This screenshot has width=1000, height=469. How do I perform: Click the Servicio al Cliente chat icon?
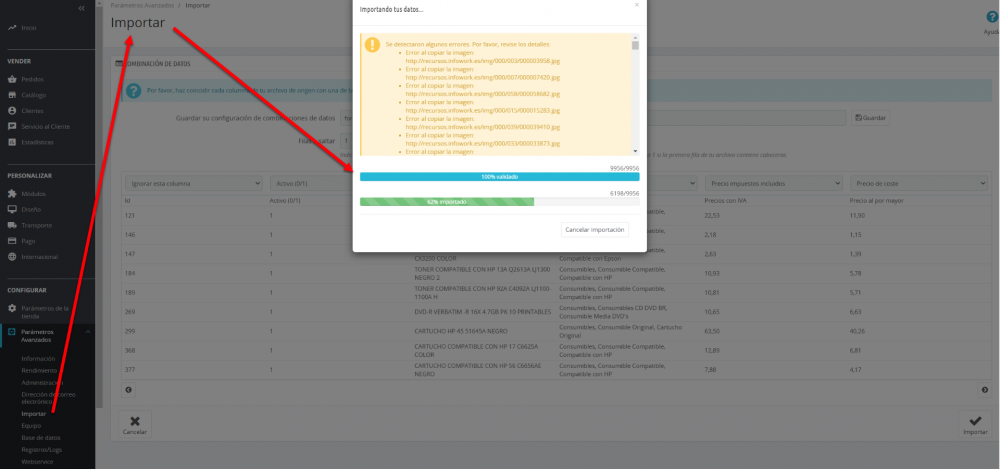click(x=12, y=126)
